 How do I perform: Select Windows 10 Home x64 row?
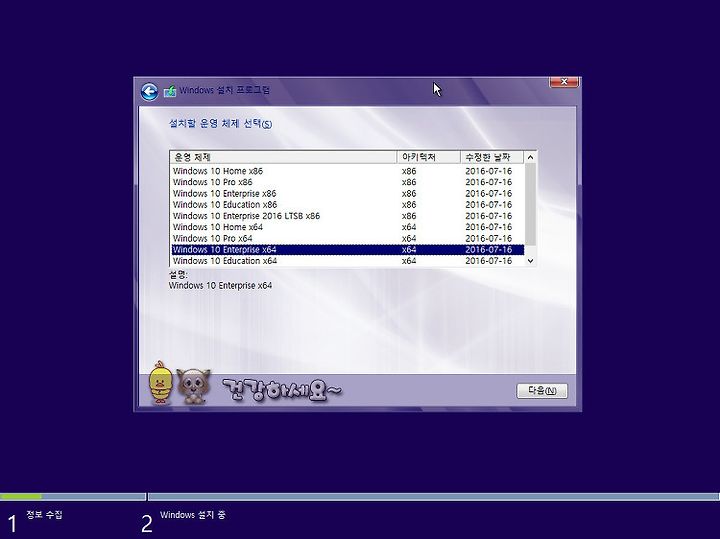coord(348,227)
